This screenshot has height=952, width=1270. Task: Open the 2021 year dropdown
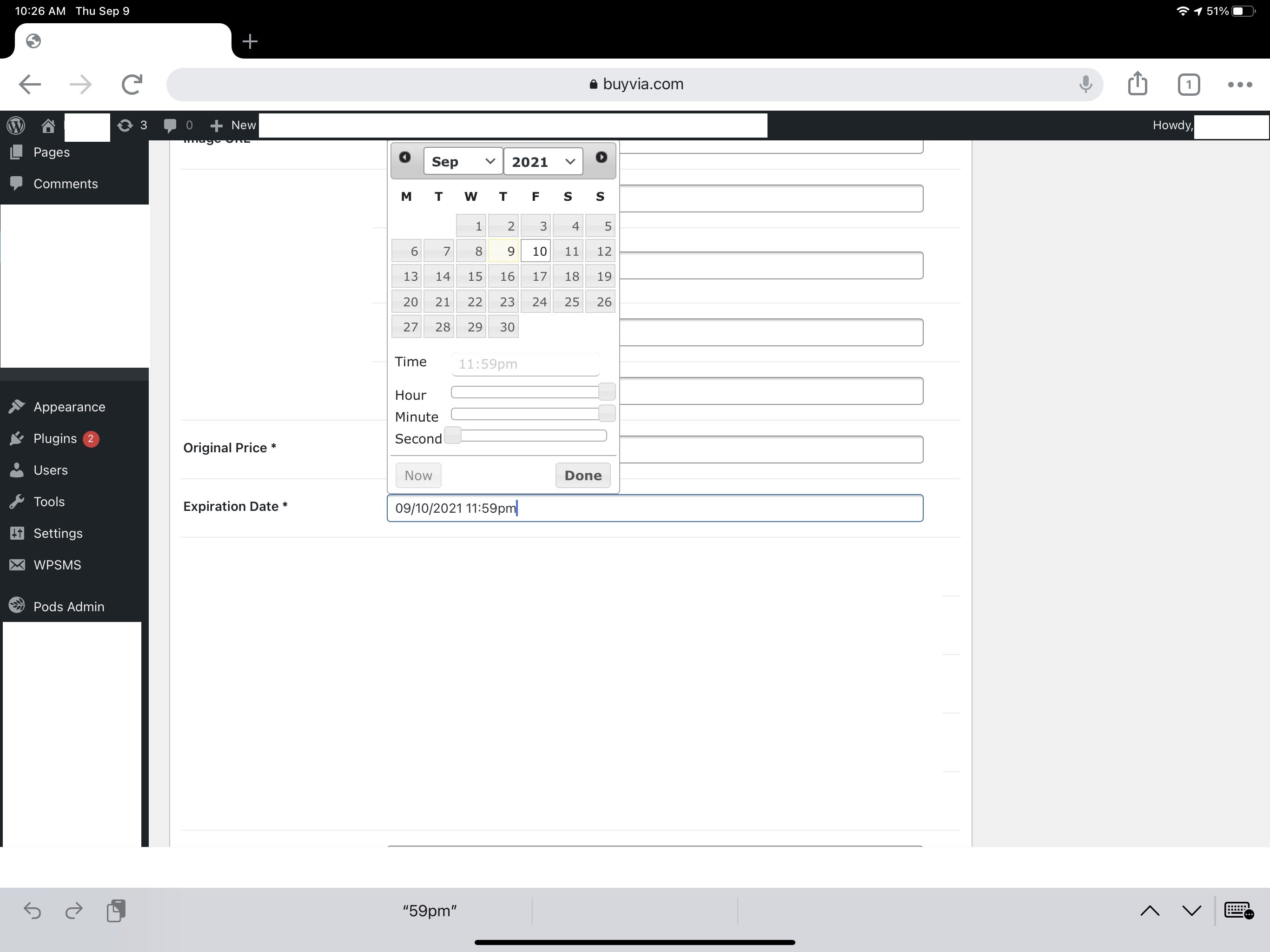click(542, 161)
